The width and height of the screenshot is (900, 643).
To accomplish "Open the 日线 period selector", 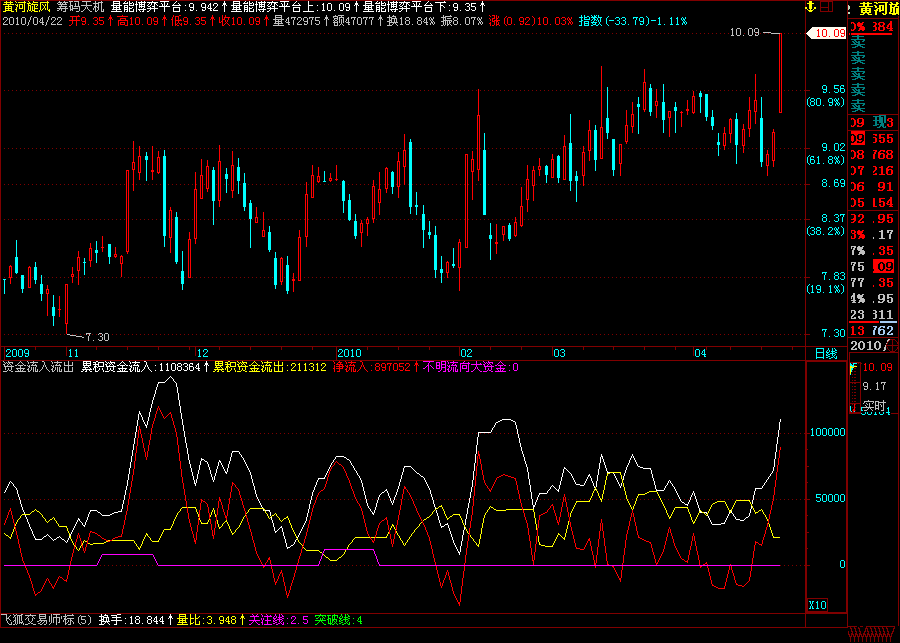I will coord(826,353).
